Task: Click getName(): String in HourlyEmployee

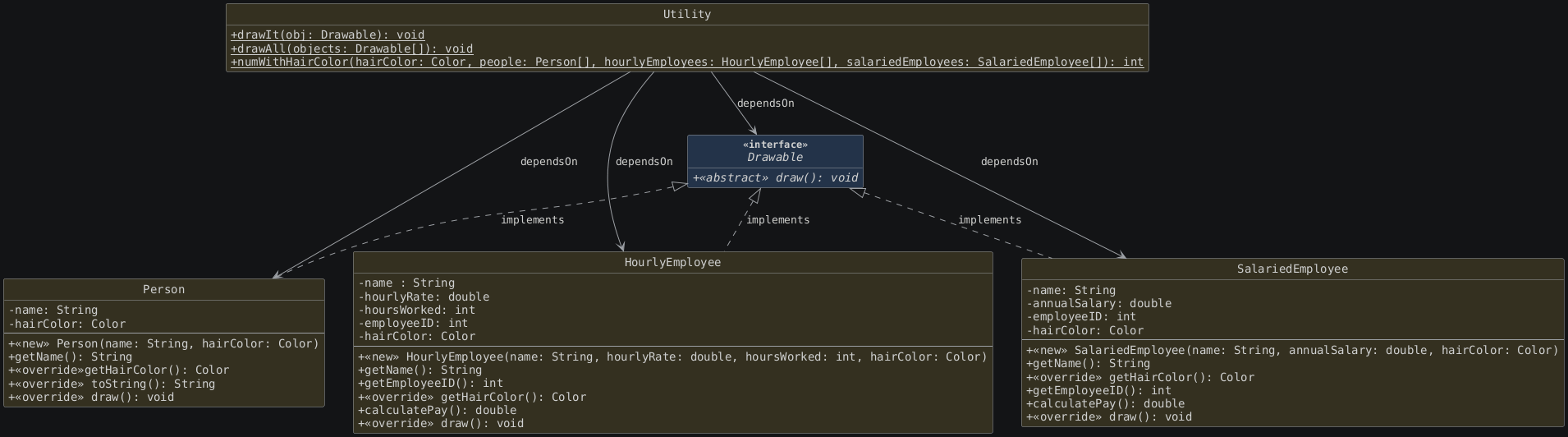Action: tap(420, 370)
